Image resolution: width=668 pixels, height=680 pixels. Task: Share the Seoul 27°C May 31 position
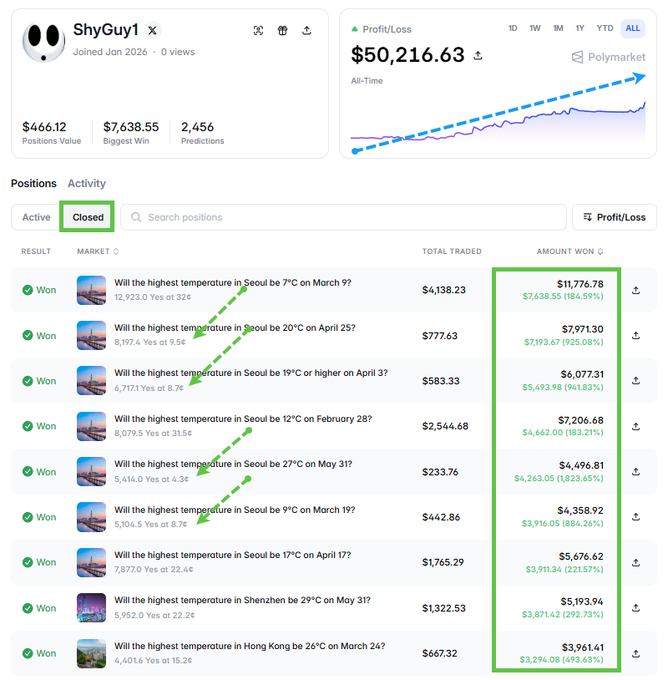[636, 471]
